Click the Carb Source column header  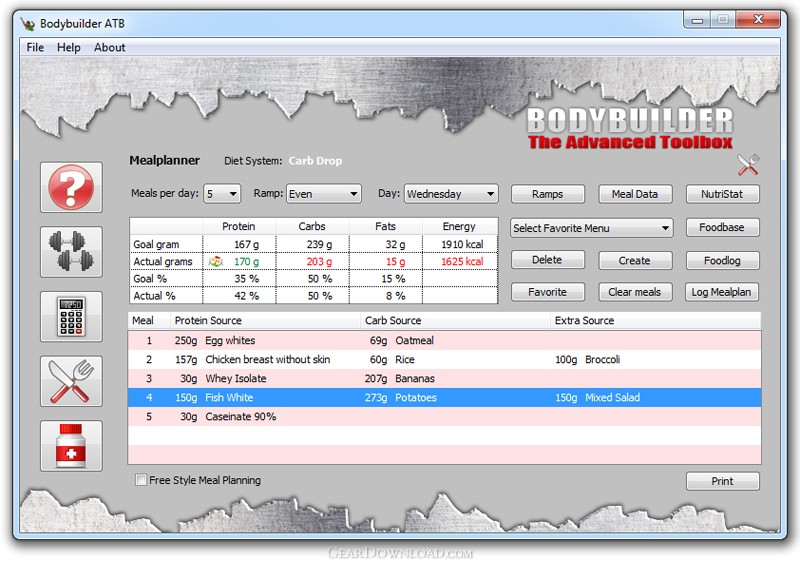[x=455, y=320]
